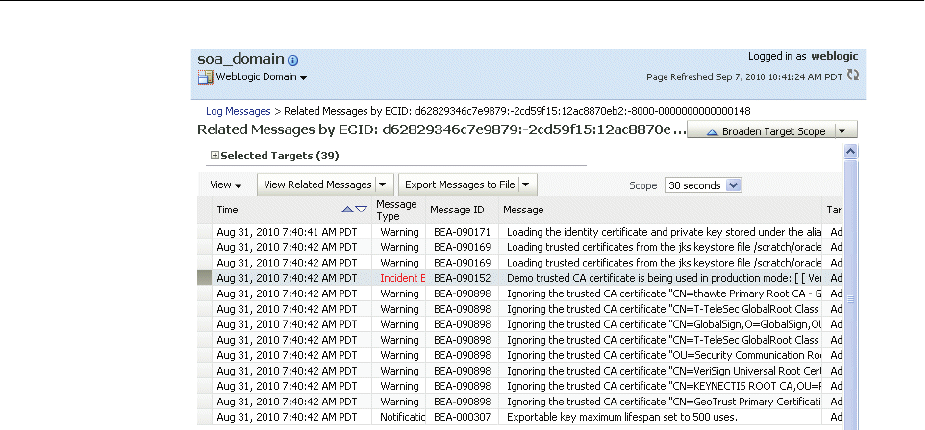Click the page refresh icon

pos(851,76)
